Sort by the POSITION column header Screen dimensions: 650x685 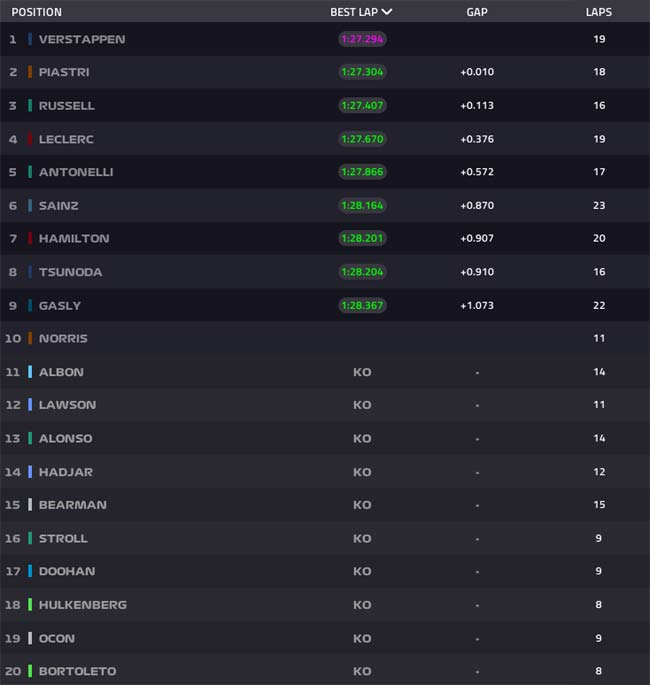click(x=37, y=12)
